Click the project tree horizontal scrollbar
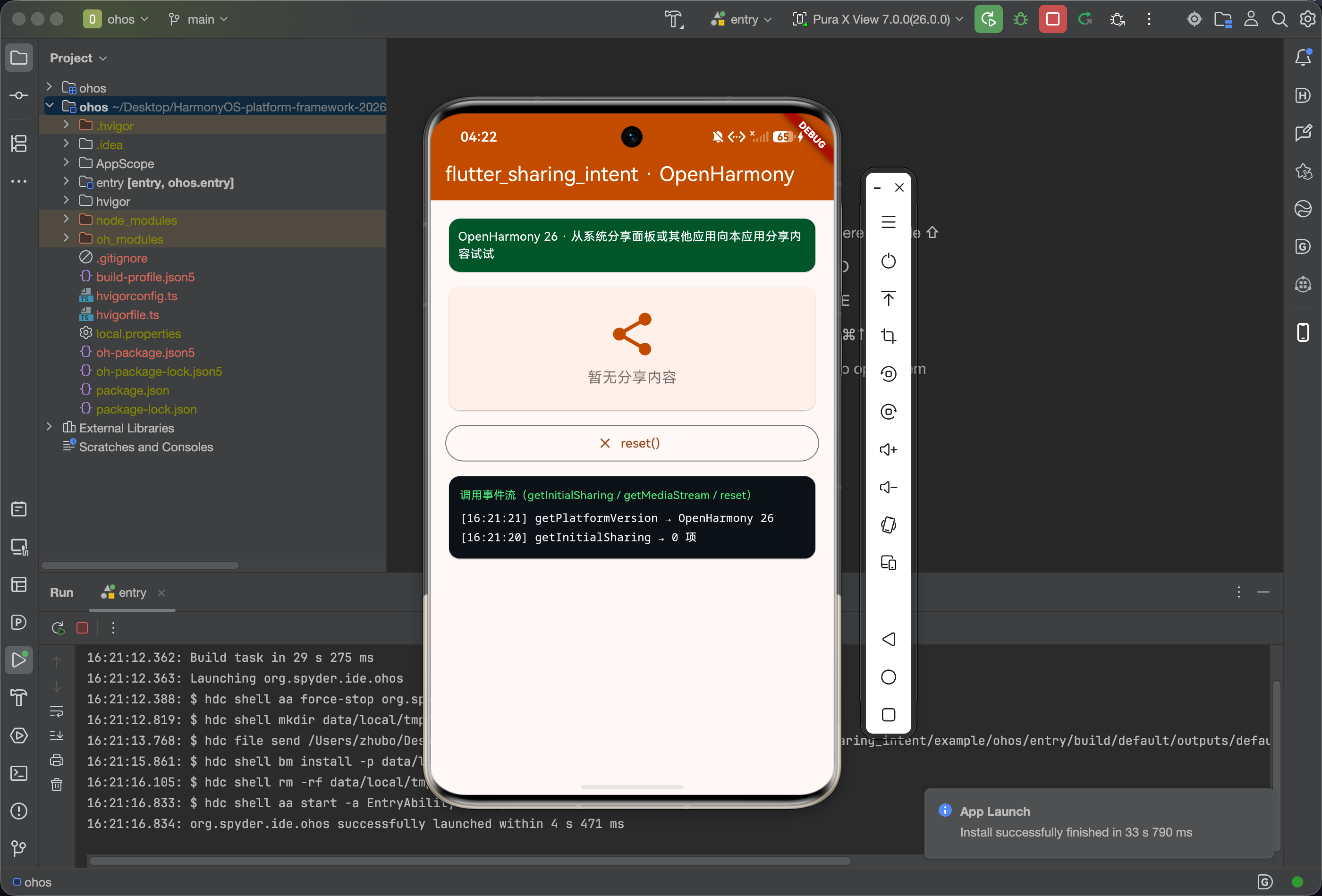The height and width of the screenshot is (896, 1322). click(x=140, y=566)
